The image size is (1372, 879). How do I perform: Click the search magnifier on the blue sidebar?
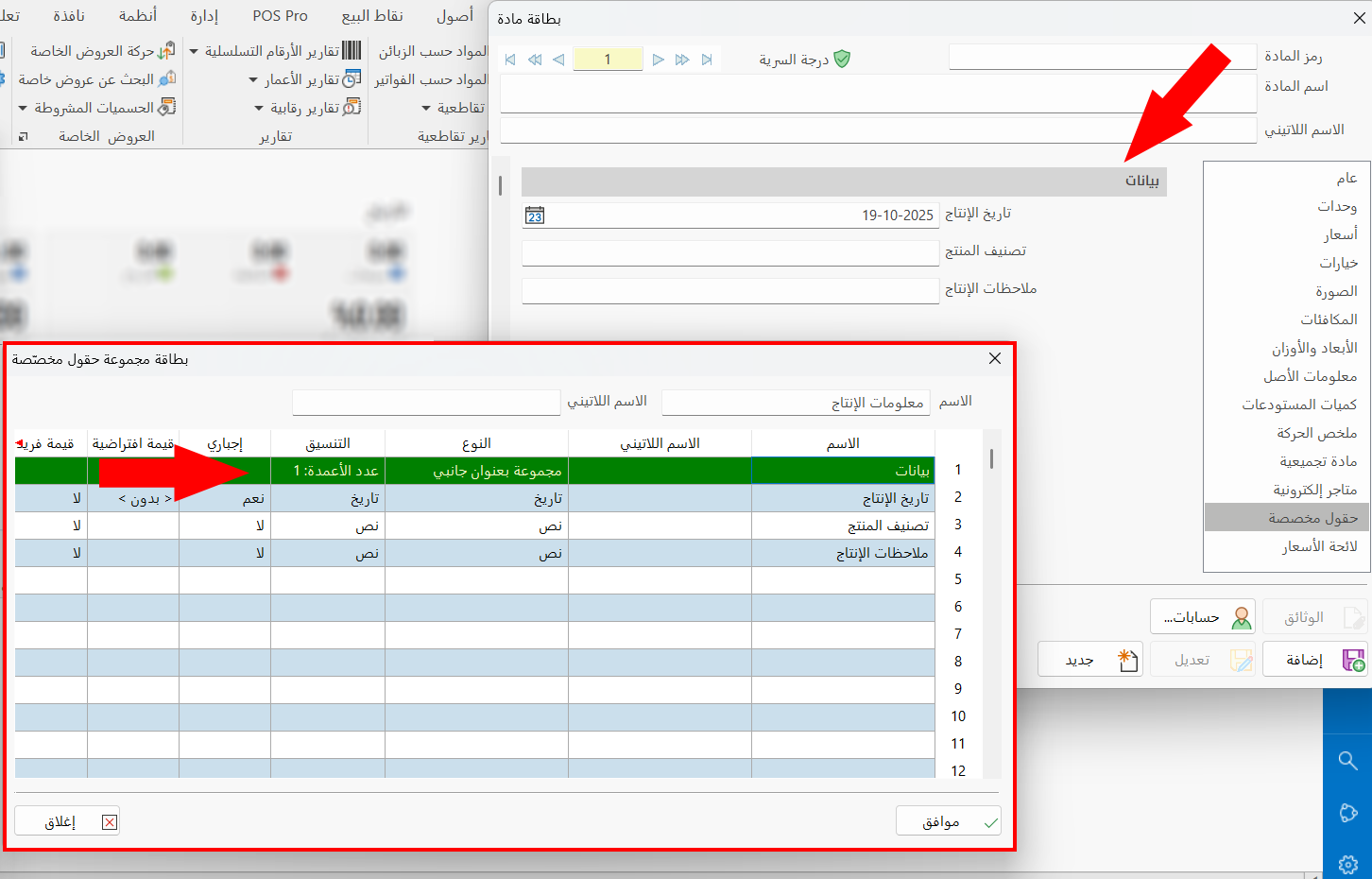point(1347,760)
